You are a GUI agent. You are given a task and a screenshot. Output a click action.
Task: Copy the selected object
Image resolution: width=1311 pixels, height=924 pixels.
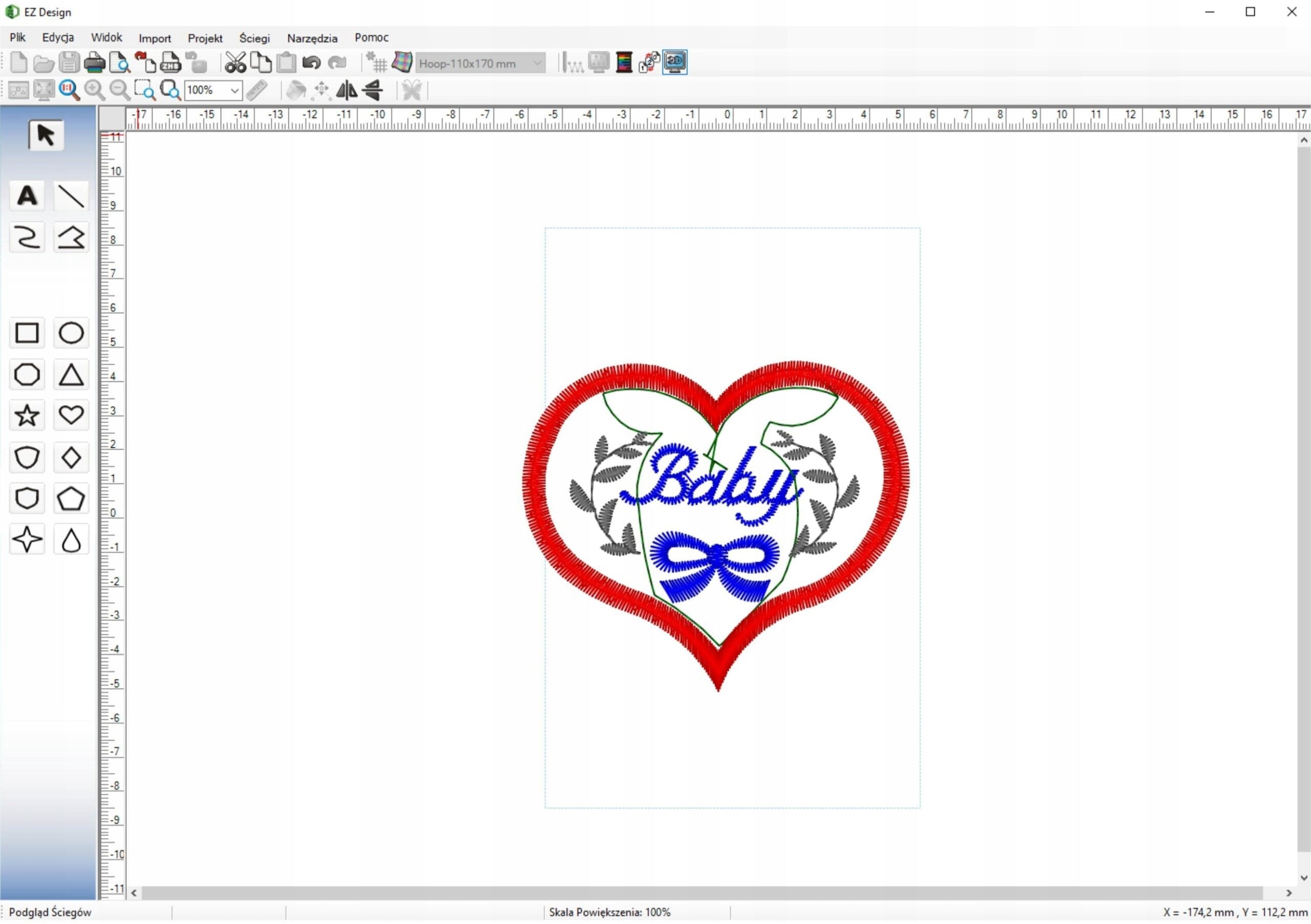pos(261,62)
